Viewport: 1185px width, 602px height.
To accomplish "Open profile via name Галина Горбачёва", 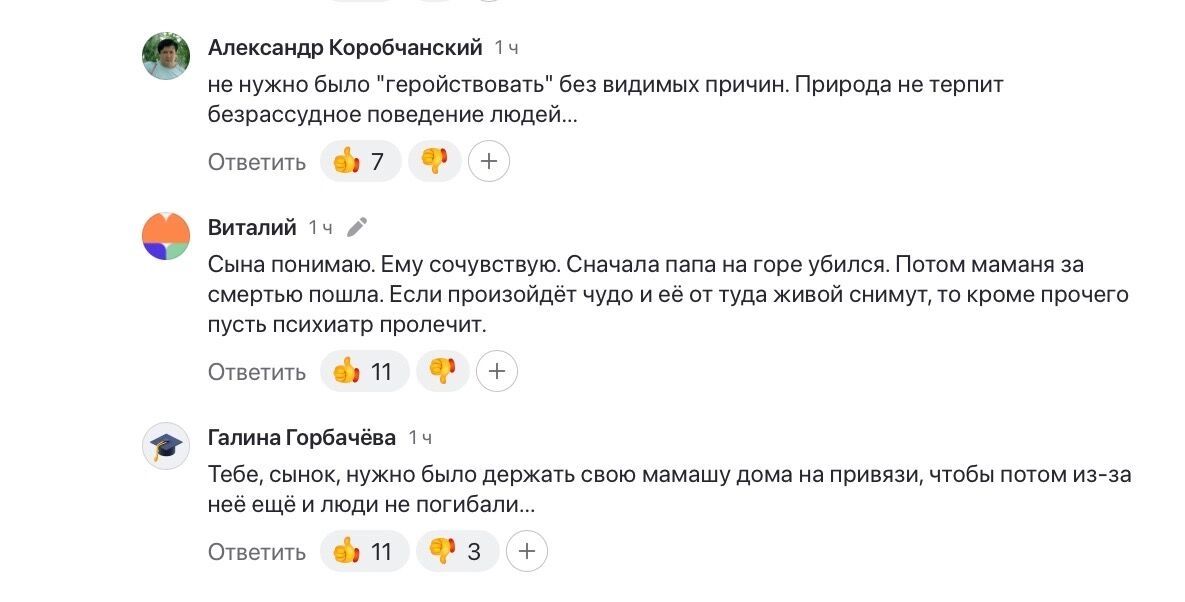I will point(302,438).
